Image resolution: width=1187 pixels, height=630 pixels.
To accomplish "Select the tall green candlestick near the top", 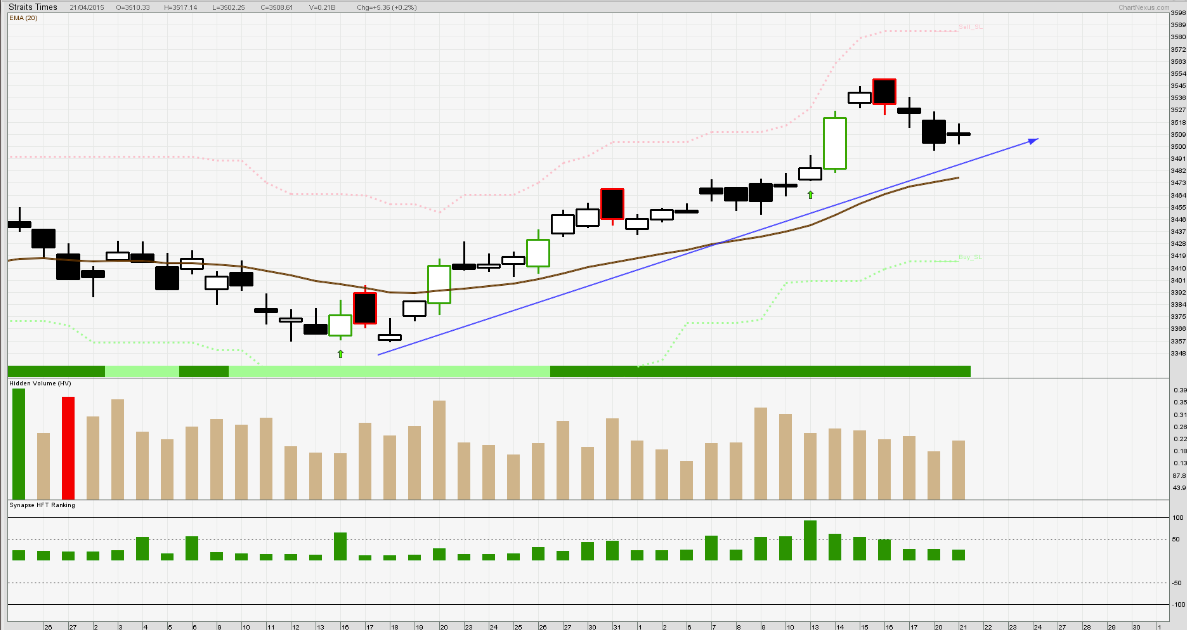I will click(835, 143).
